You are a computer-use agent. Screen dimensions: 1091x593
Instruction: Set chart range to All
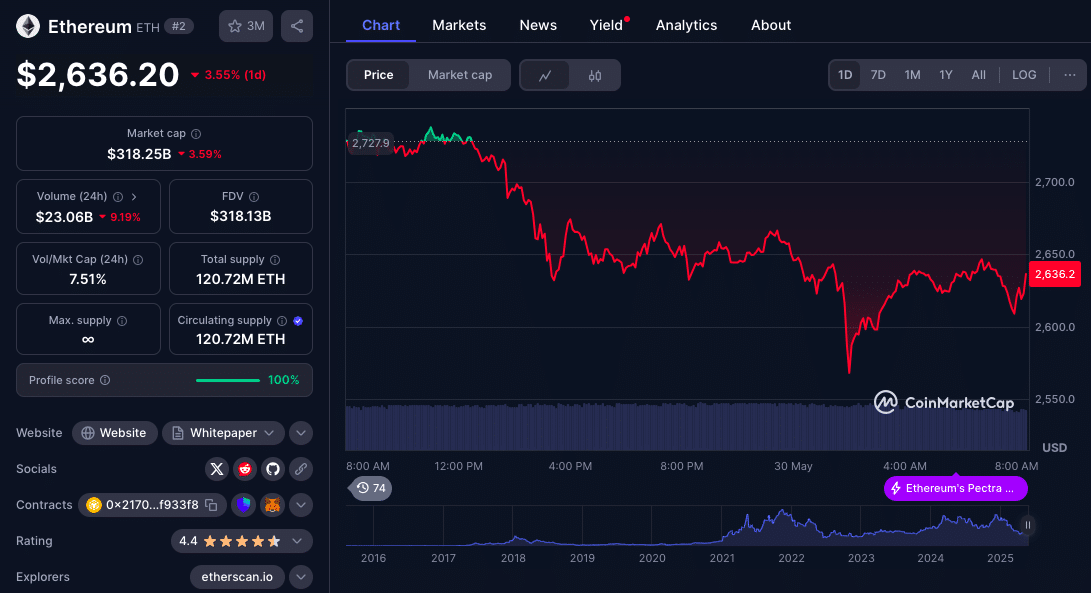[x=978, y=75]
